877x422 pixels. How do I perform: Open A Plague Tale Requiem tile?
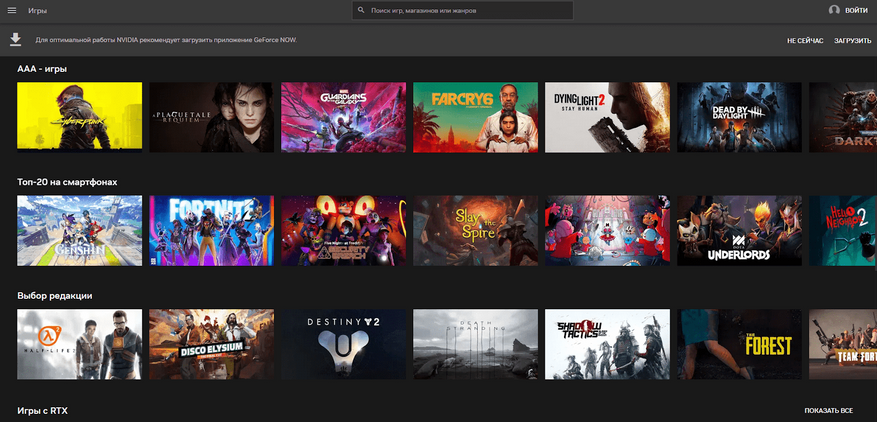pos(211,118)
